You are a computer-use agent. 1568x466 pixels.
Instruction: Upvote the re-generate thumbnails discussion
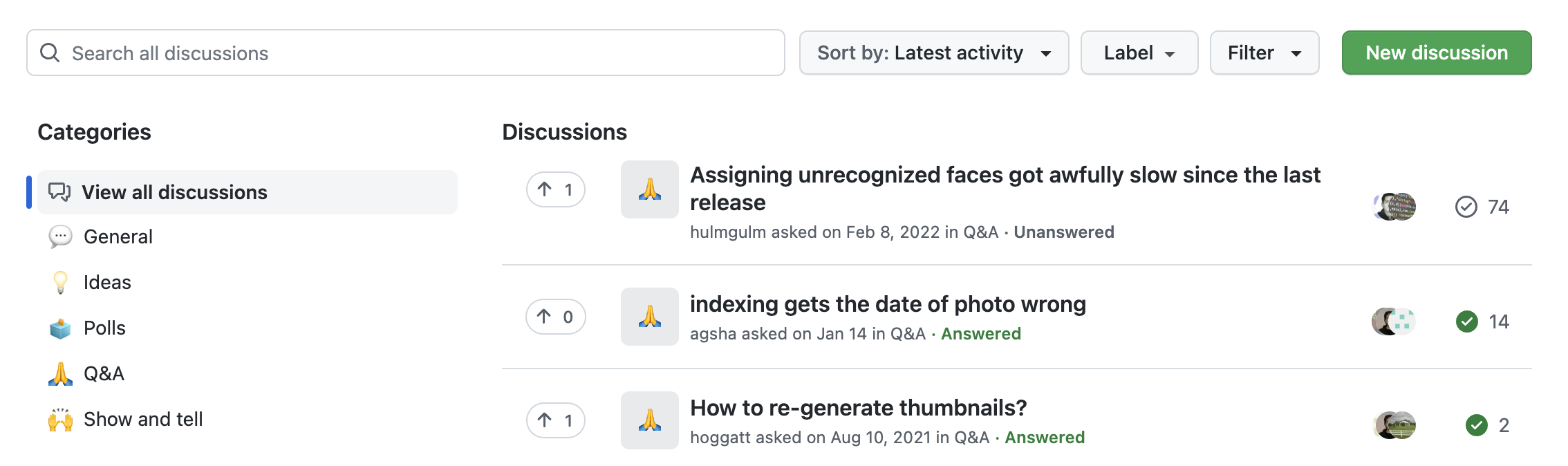555,420
